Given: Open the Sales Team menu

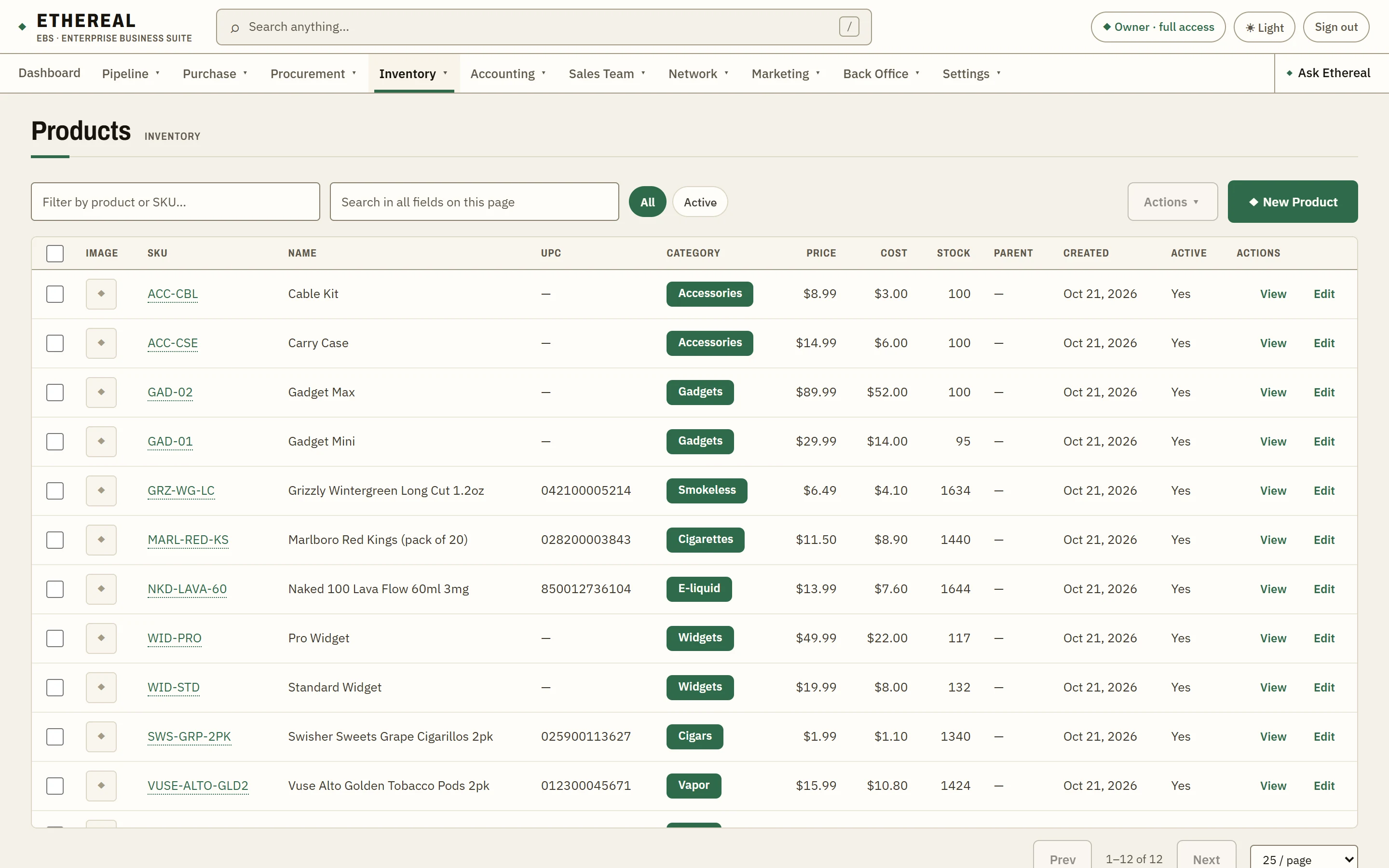Looking at the screenshot, I should [607, 73].
